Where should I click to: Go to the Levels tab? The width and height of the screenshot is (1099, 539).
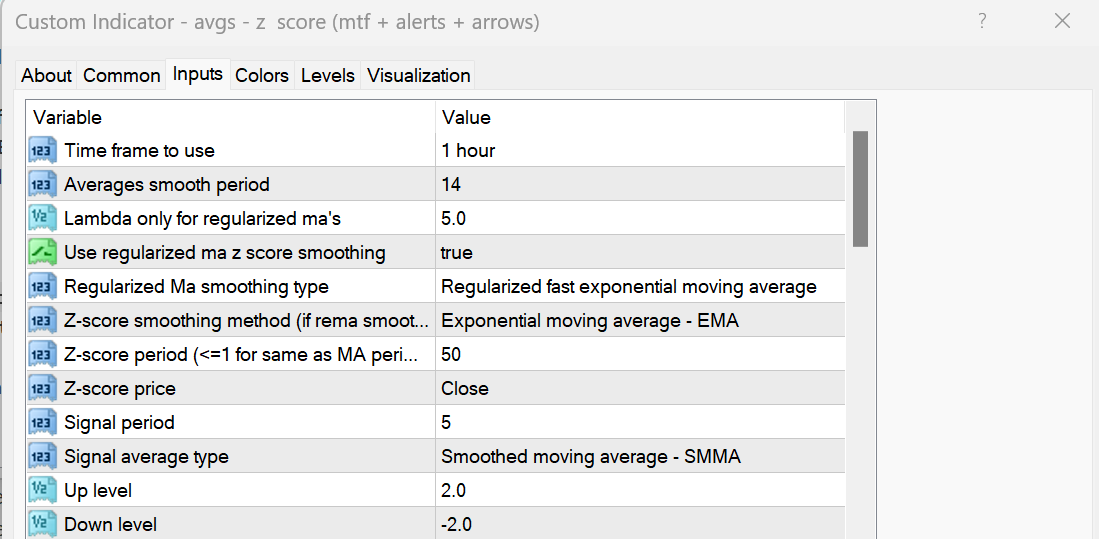click(328, 76)
